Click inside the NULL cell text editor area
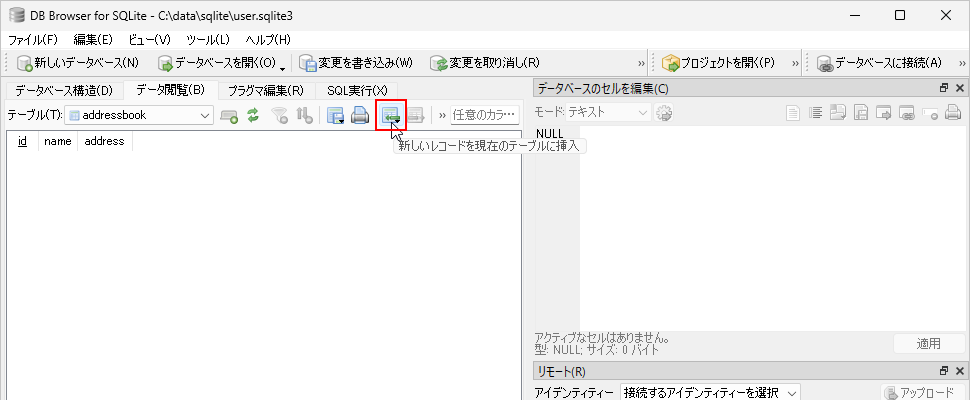The width and height of the screenshot is (970, 400). (x=773, y=228)
